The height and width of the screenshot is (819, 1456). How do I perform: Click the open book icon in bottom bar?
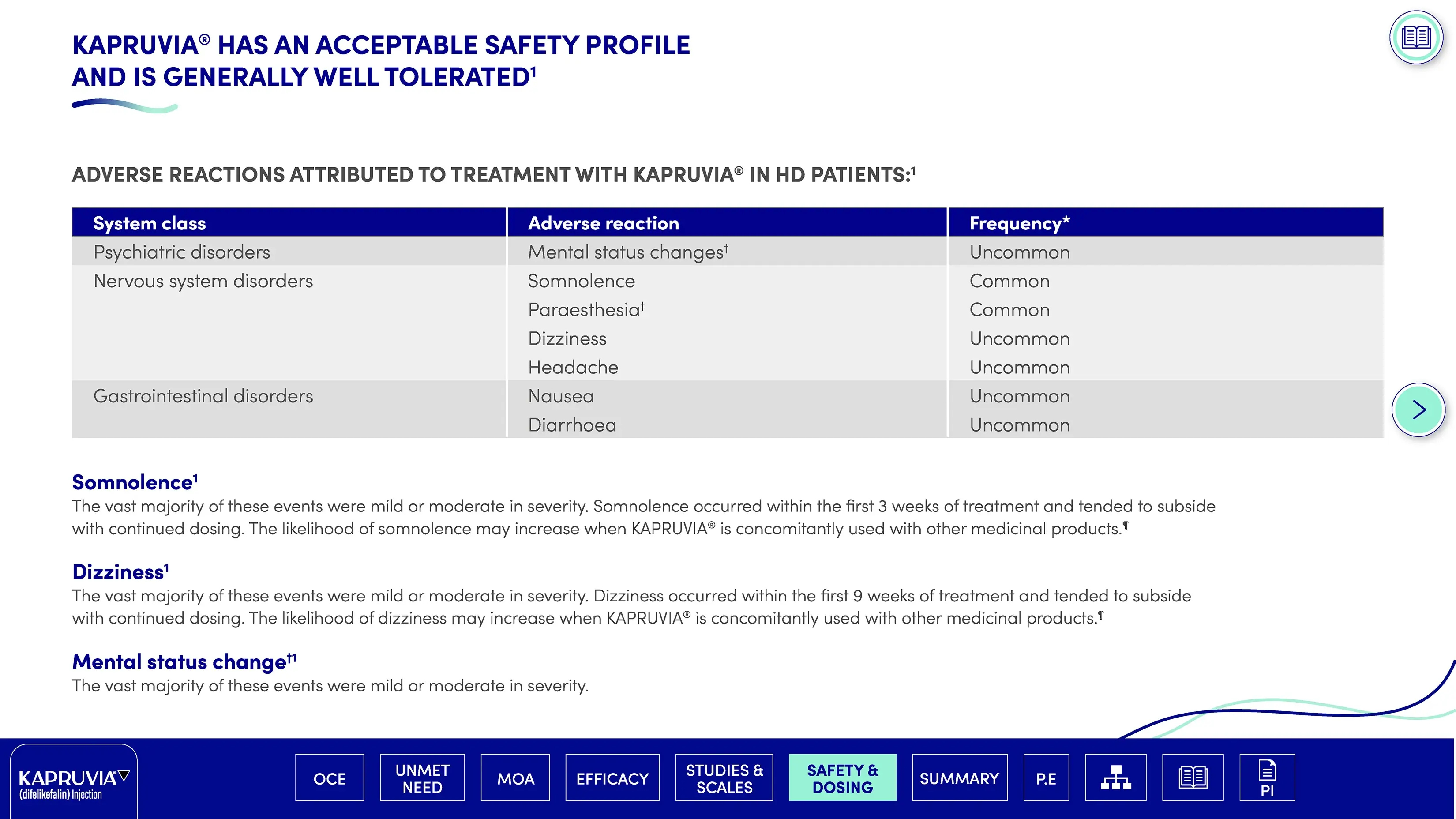(1193, 778)
